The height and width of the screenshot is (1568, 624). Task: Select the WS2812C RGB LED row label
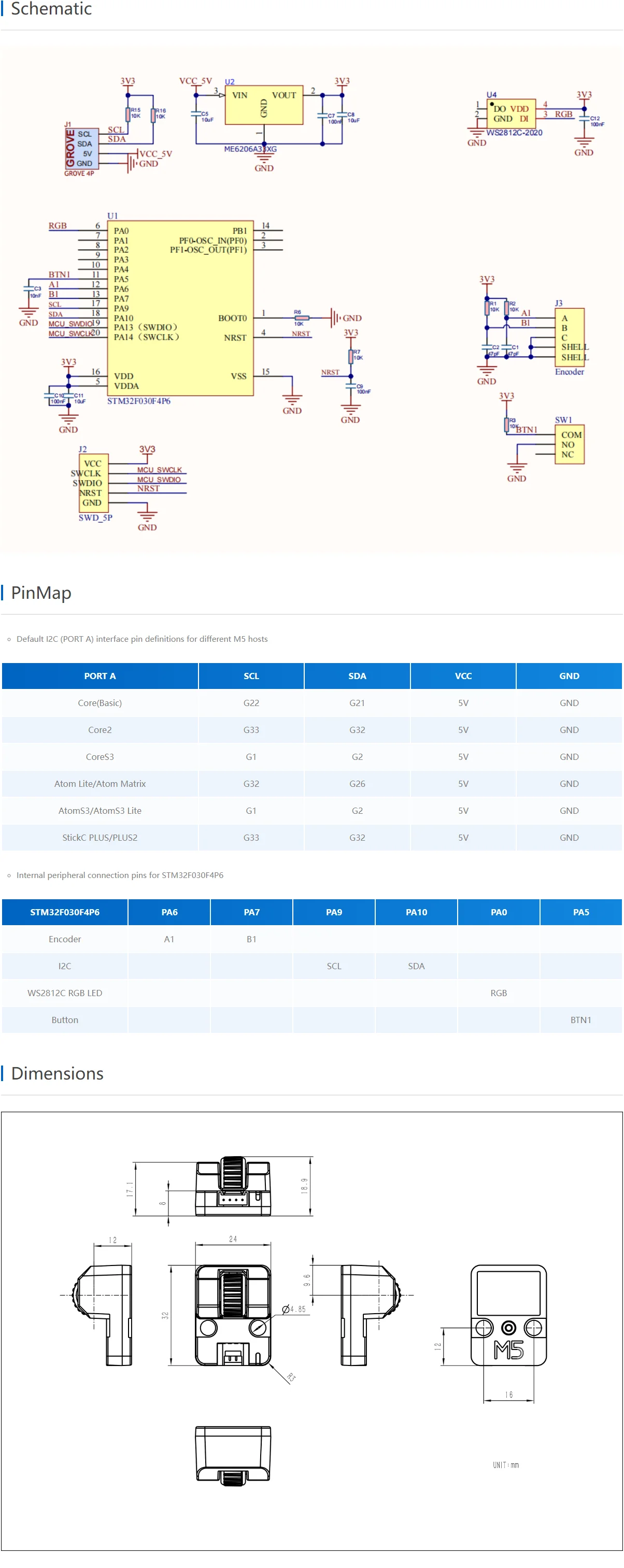pos(65,993)
